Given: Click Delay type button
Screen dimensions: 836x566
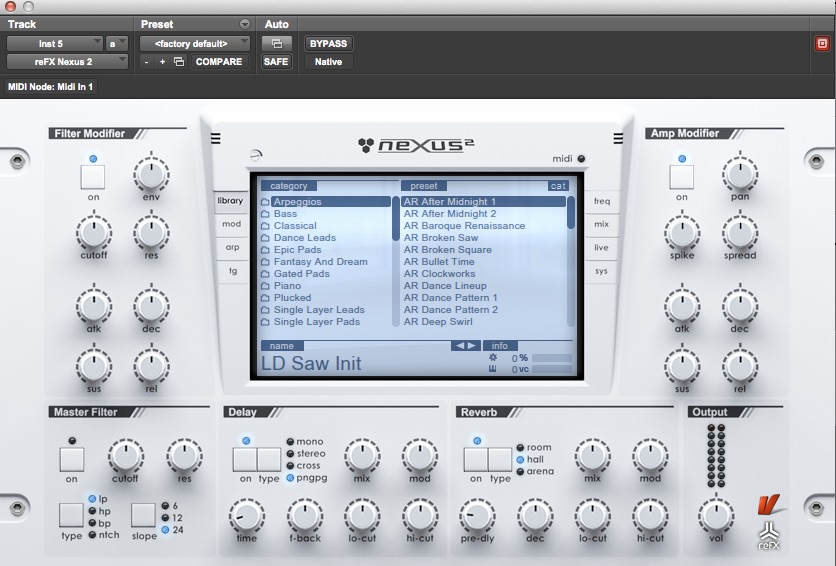Looking at the screenshot, I should coord(269,459).
